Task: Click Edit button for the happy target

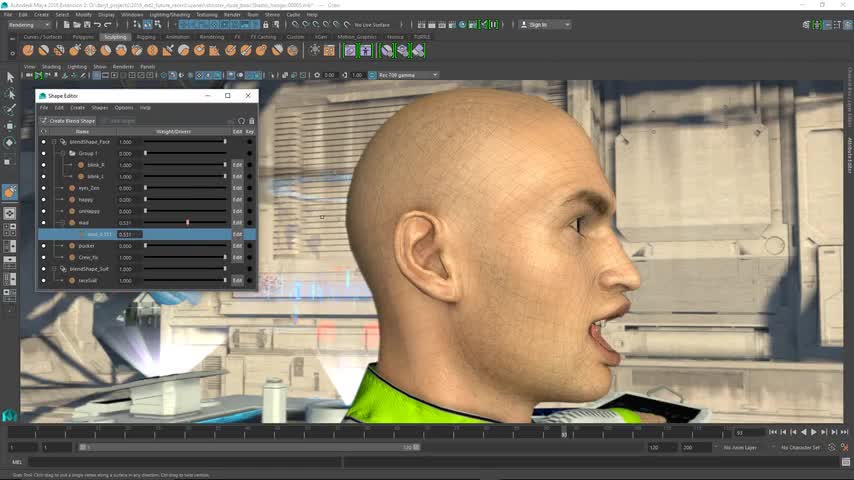Action: click(x=237, y=199)
